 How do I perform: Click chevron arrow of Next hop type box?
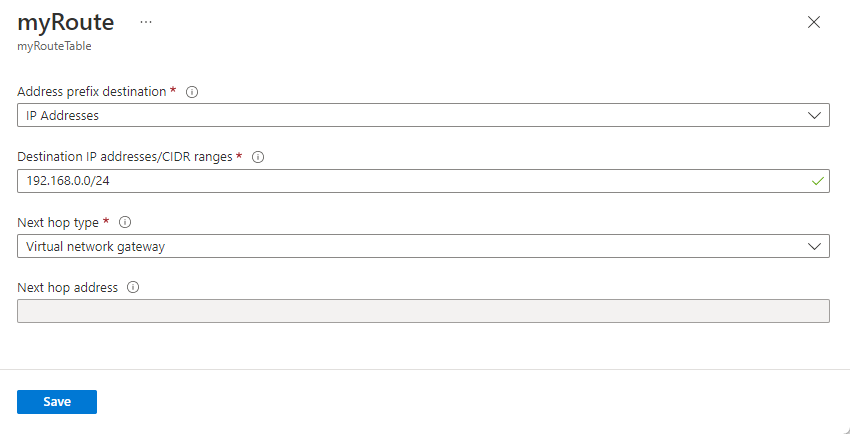point(814,246)
